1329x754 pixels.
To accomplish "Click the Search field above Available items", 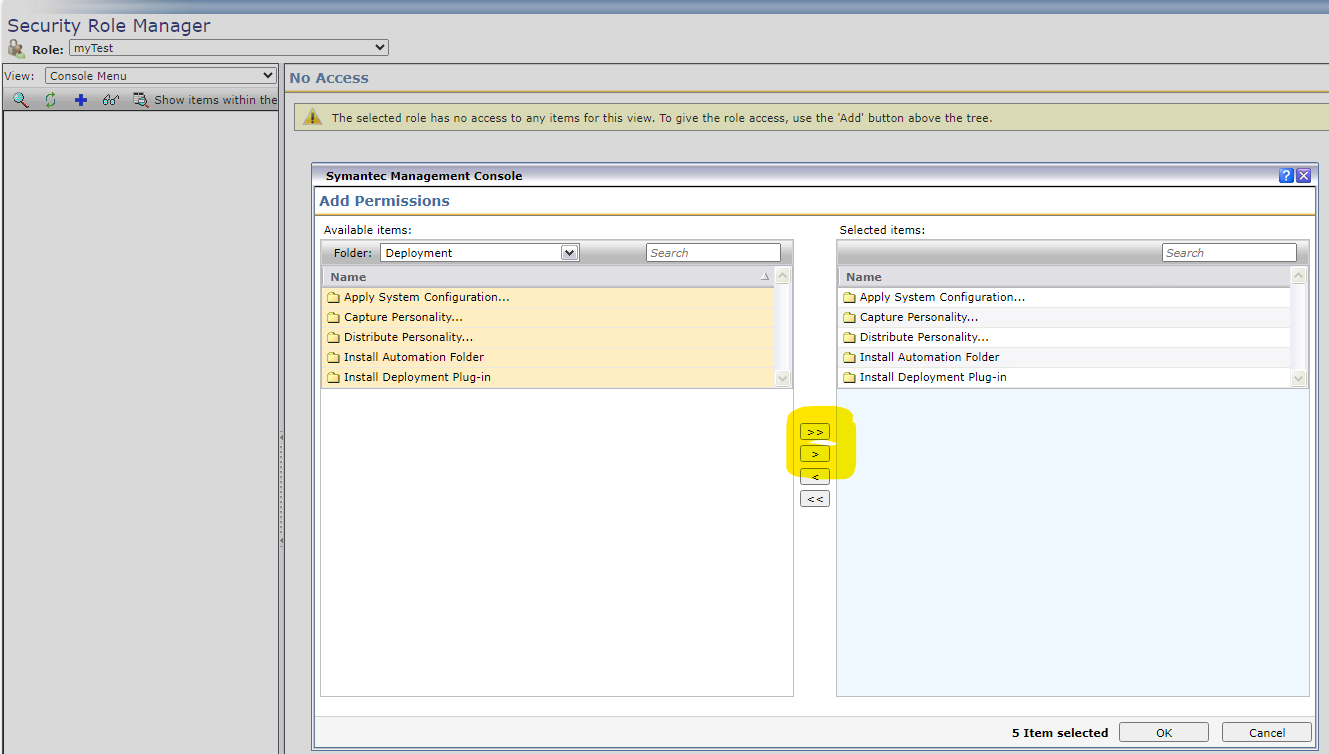I will coord(712,253).
